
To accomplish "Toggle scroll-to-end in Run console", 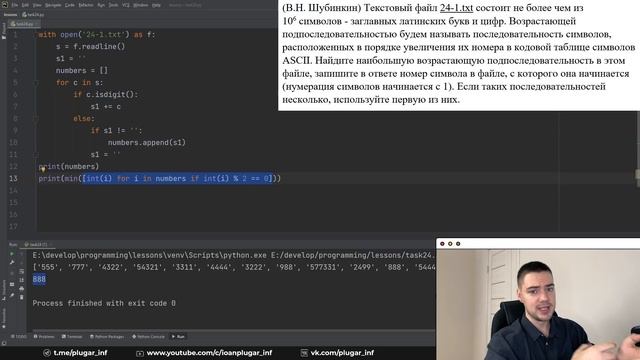I will 22,280.
